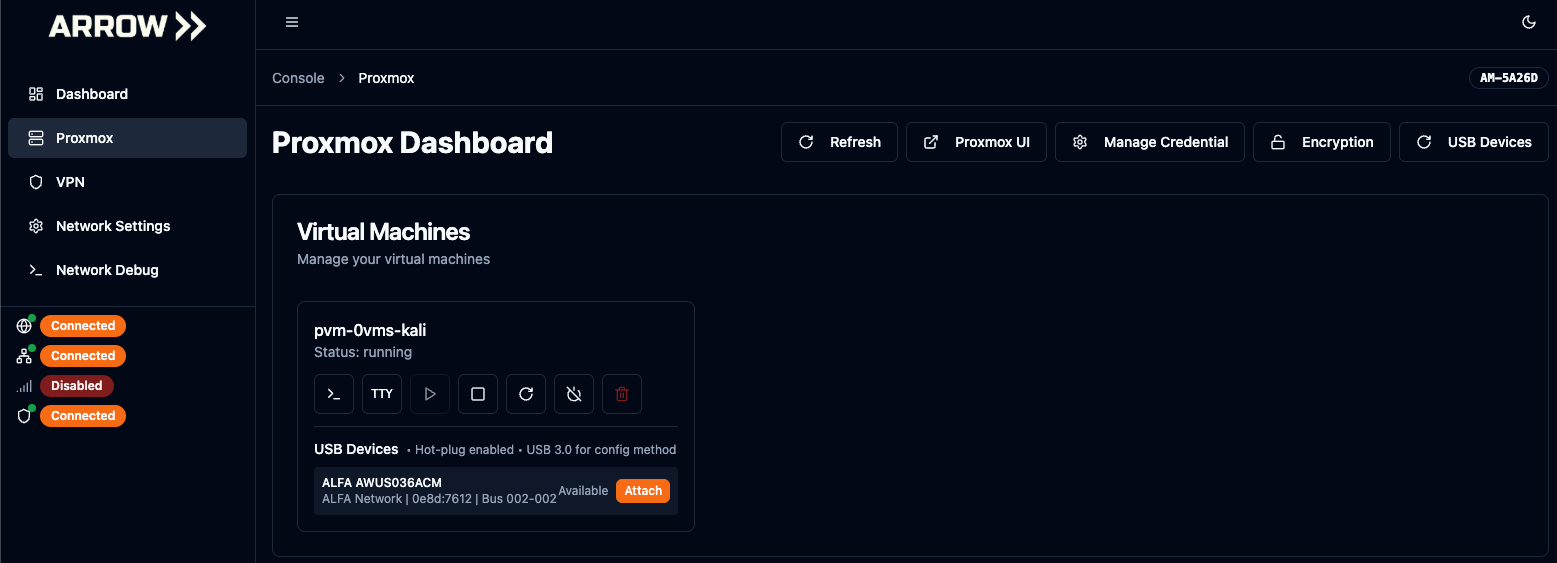This screenshot has width=1557, height=563.
Task: Stop the pvm-0vms-kali VM
Action: (x=478, y=394)
